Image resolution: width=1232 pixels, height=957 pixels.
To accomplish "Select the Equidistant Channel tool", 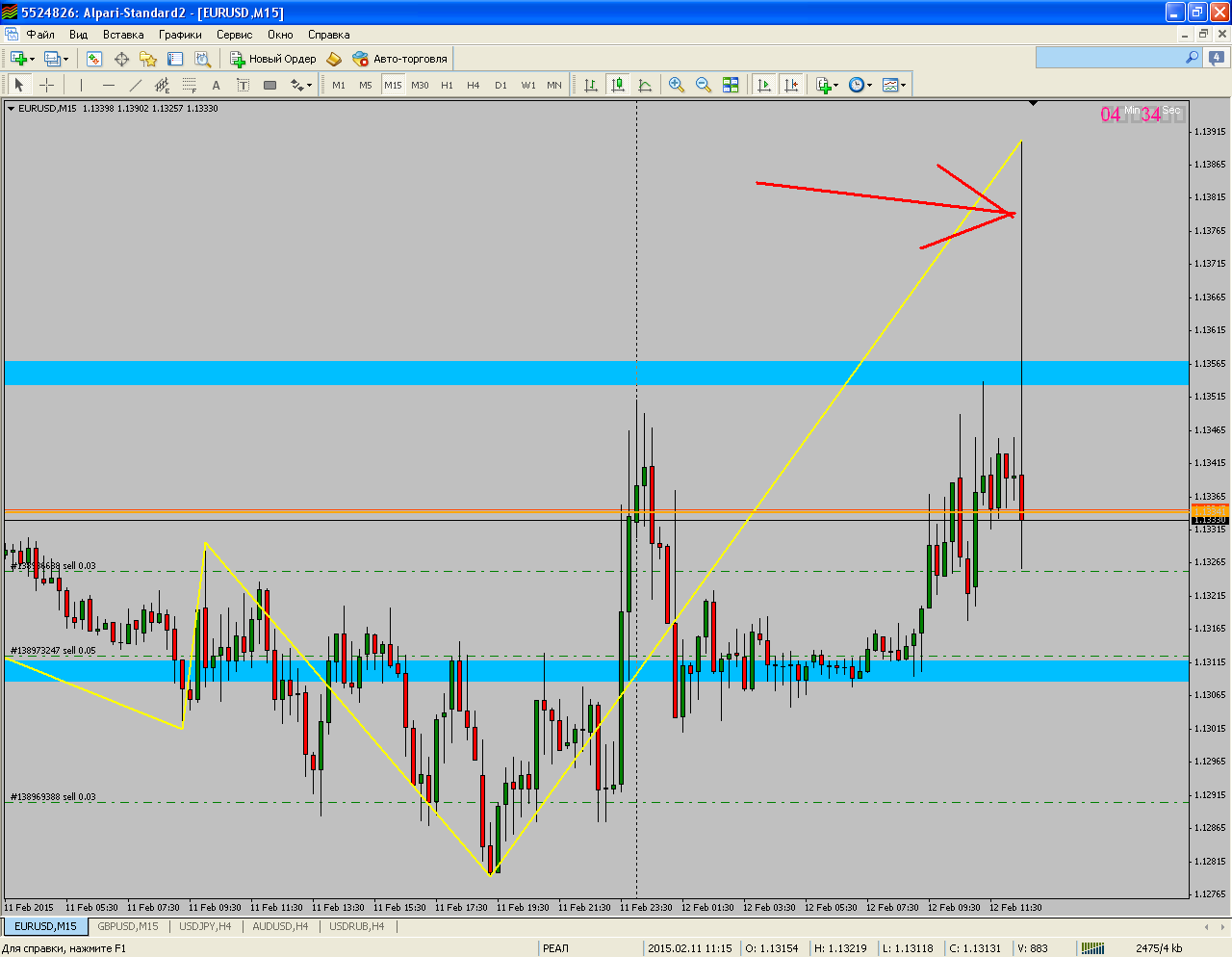I will (162, 85).
